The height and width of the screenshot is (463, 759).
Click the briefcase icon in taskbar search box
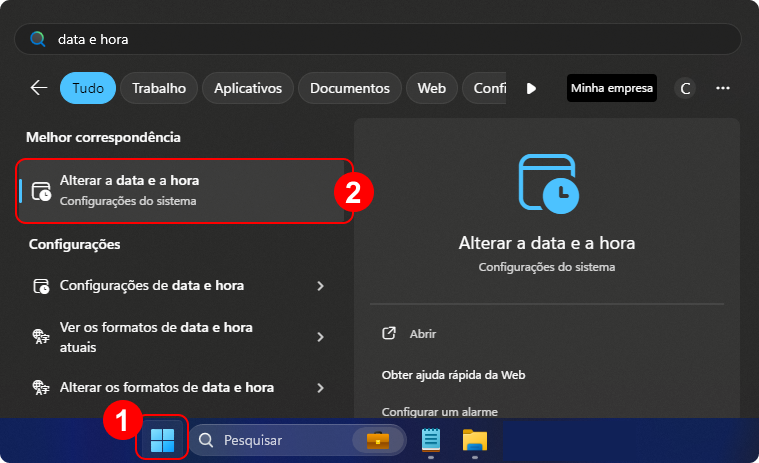(x=378, y=440)
